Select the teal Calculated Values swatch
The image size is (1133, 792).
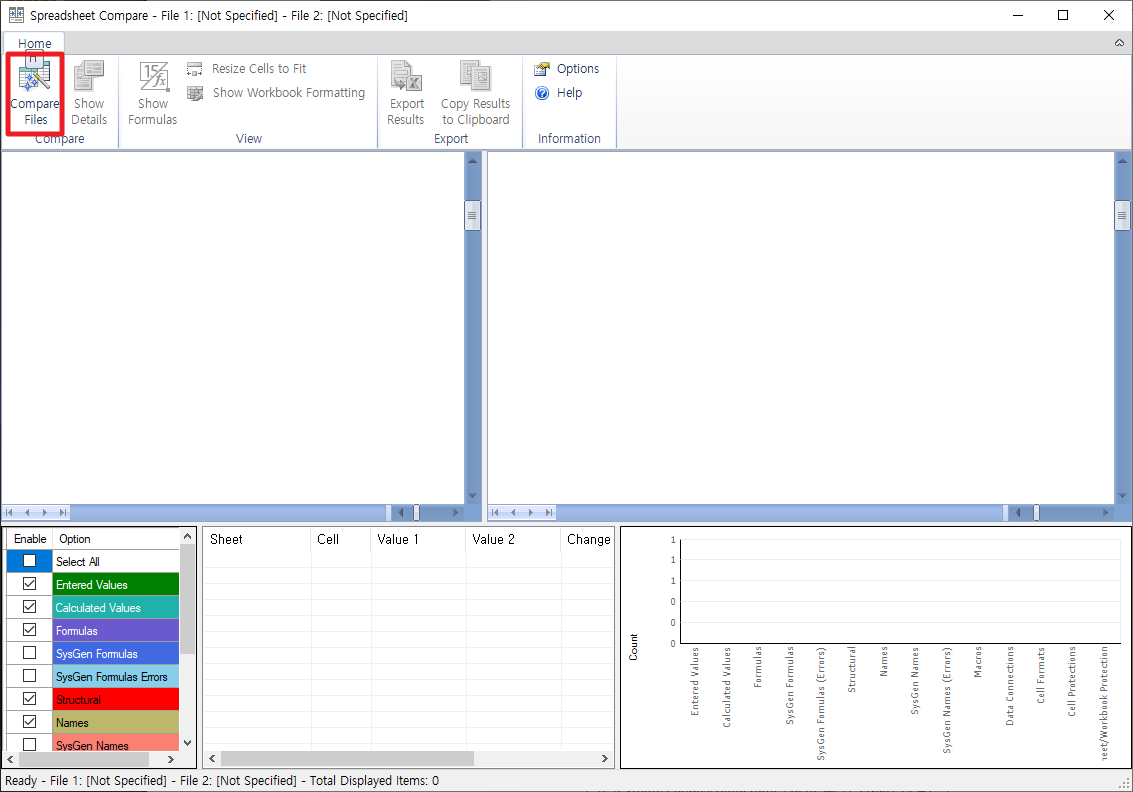(116, 608)
